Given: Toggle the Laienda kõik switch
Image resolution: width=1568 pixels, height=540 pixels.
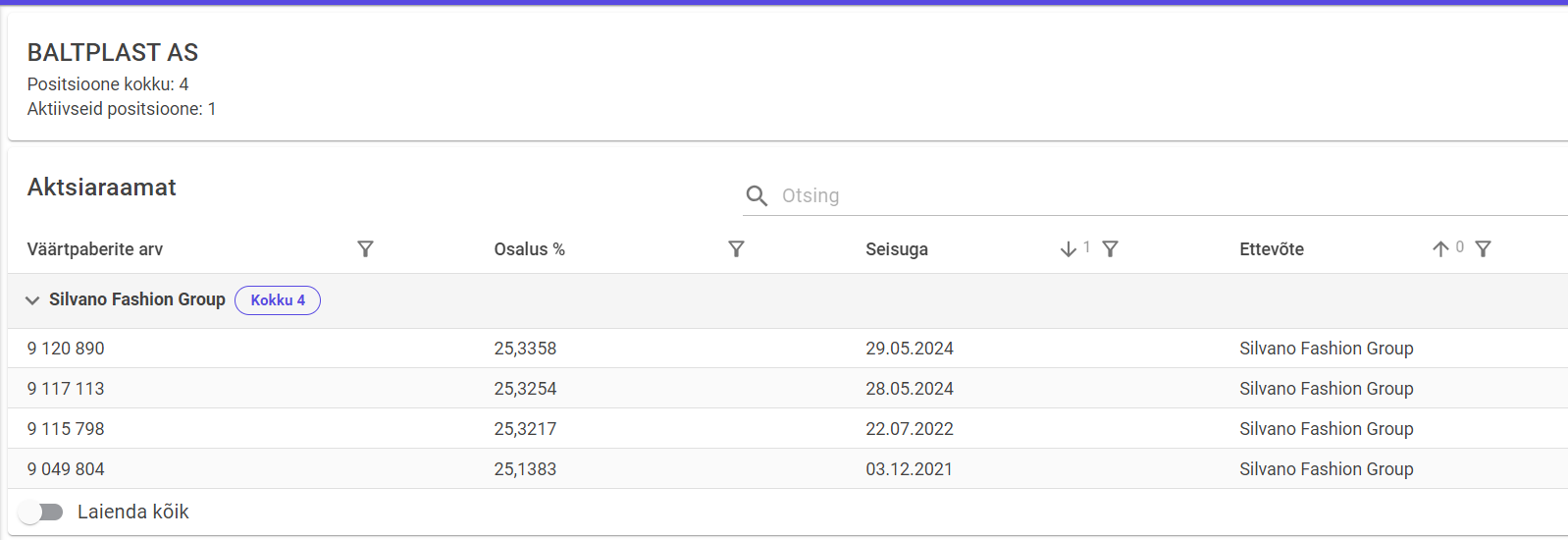Looking at the screenshot, I should coord(41,512).
